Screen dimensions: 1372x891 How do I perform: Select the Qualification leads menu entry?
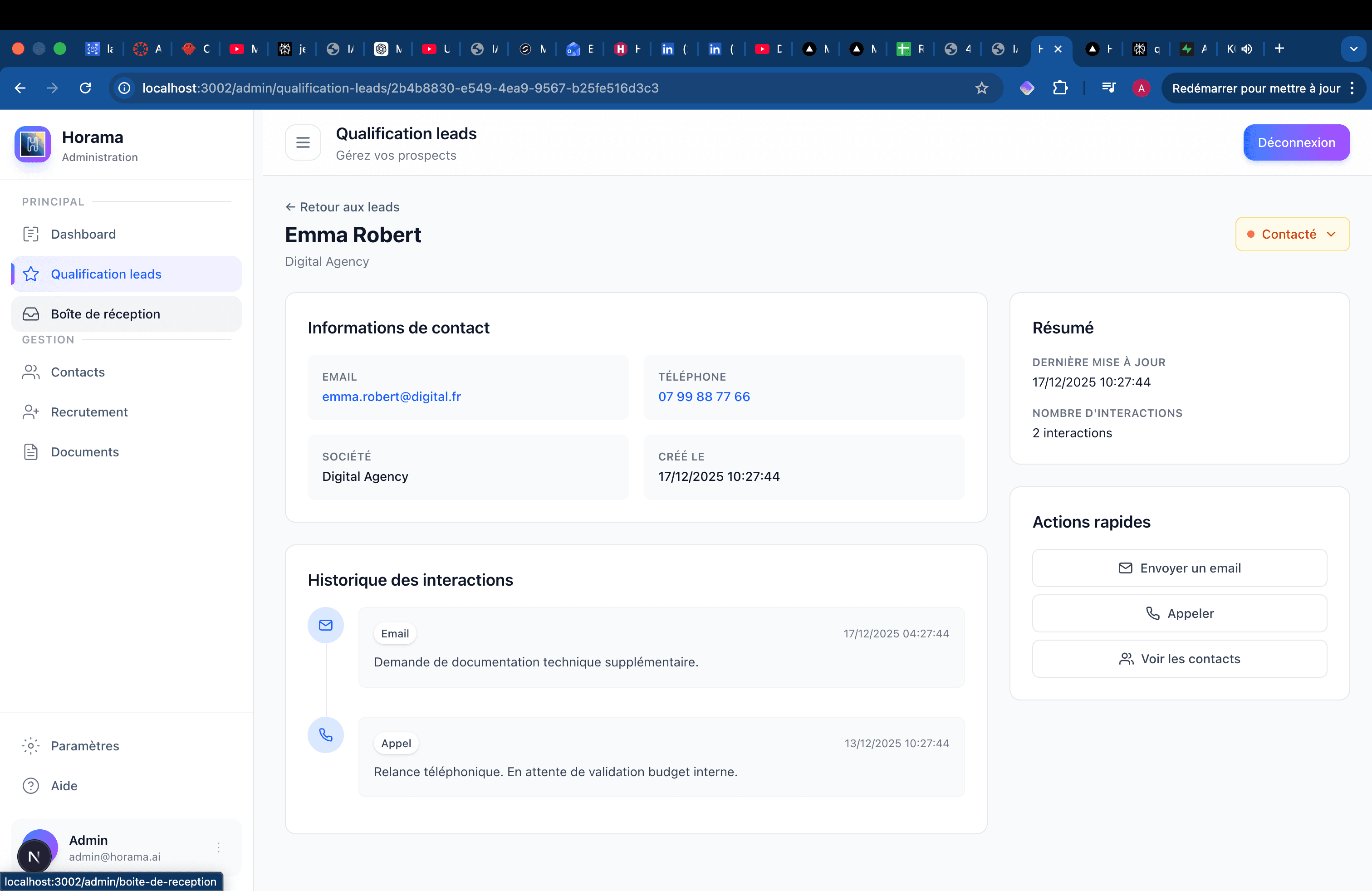(106, 274)
